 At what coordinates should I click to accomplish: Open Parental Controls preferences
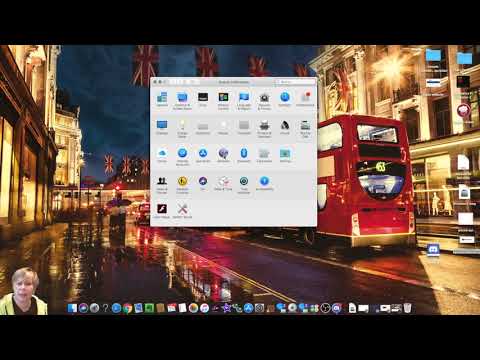click(182, 181)
